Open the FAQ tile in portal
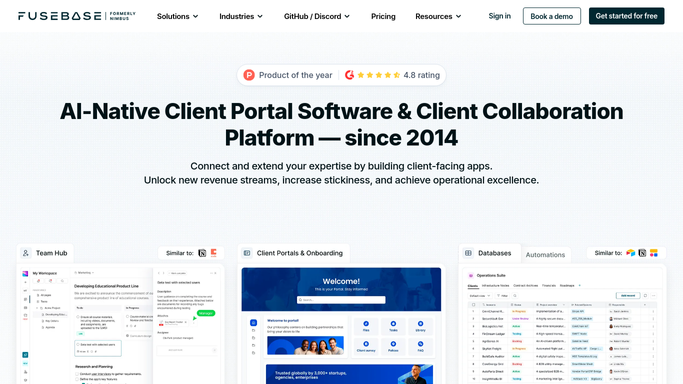Image resolution: width=683 pixels, height=384 pixels. pos(420,347)
